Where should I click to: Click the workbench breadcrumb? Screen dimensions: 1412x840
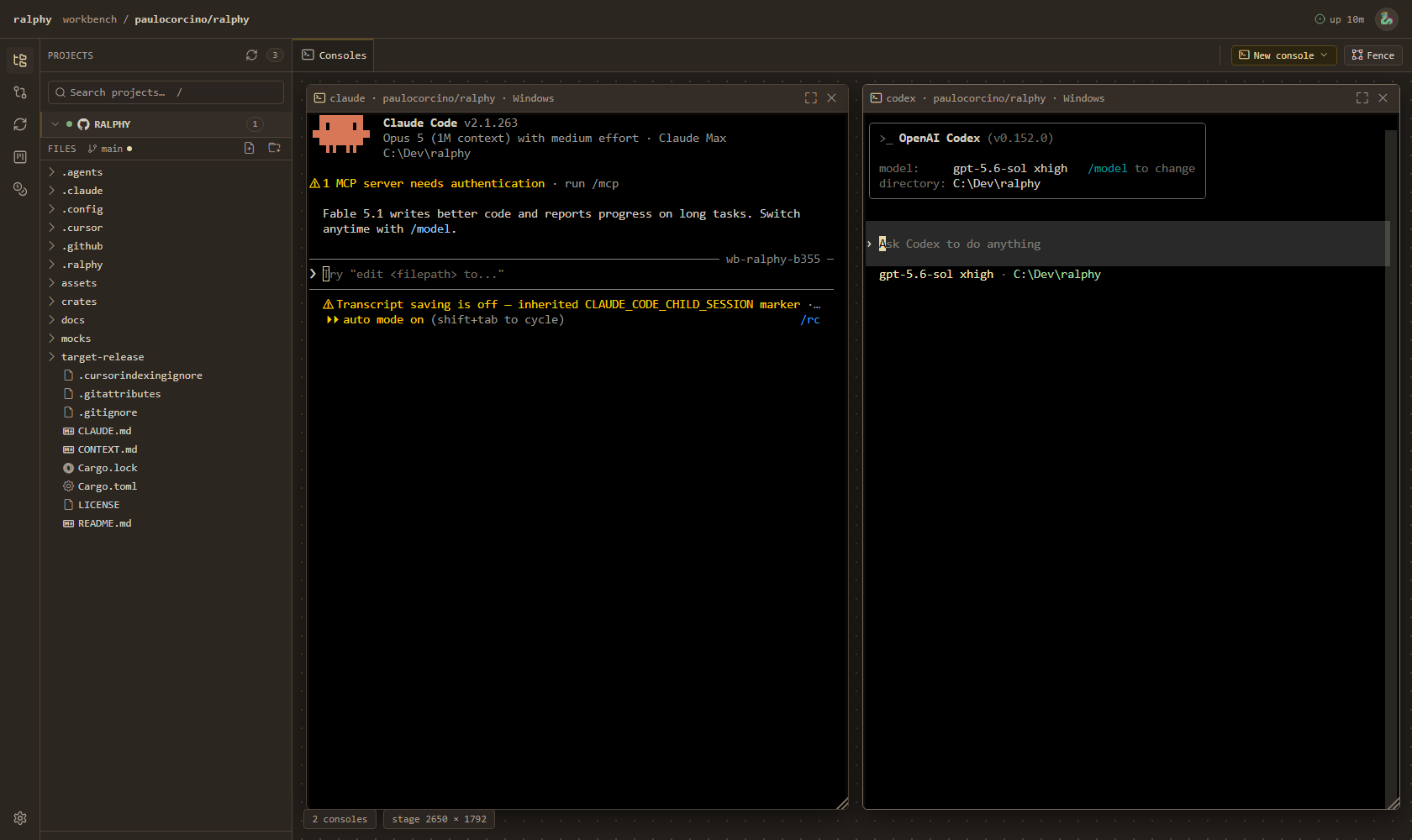(x=90, y=19)
